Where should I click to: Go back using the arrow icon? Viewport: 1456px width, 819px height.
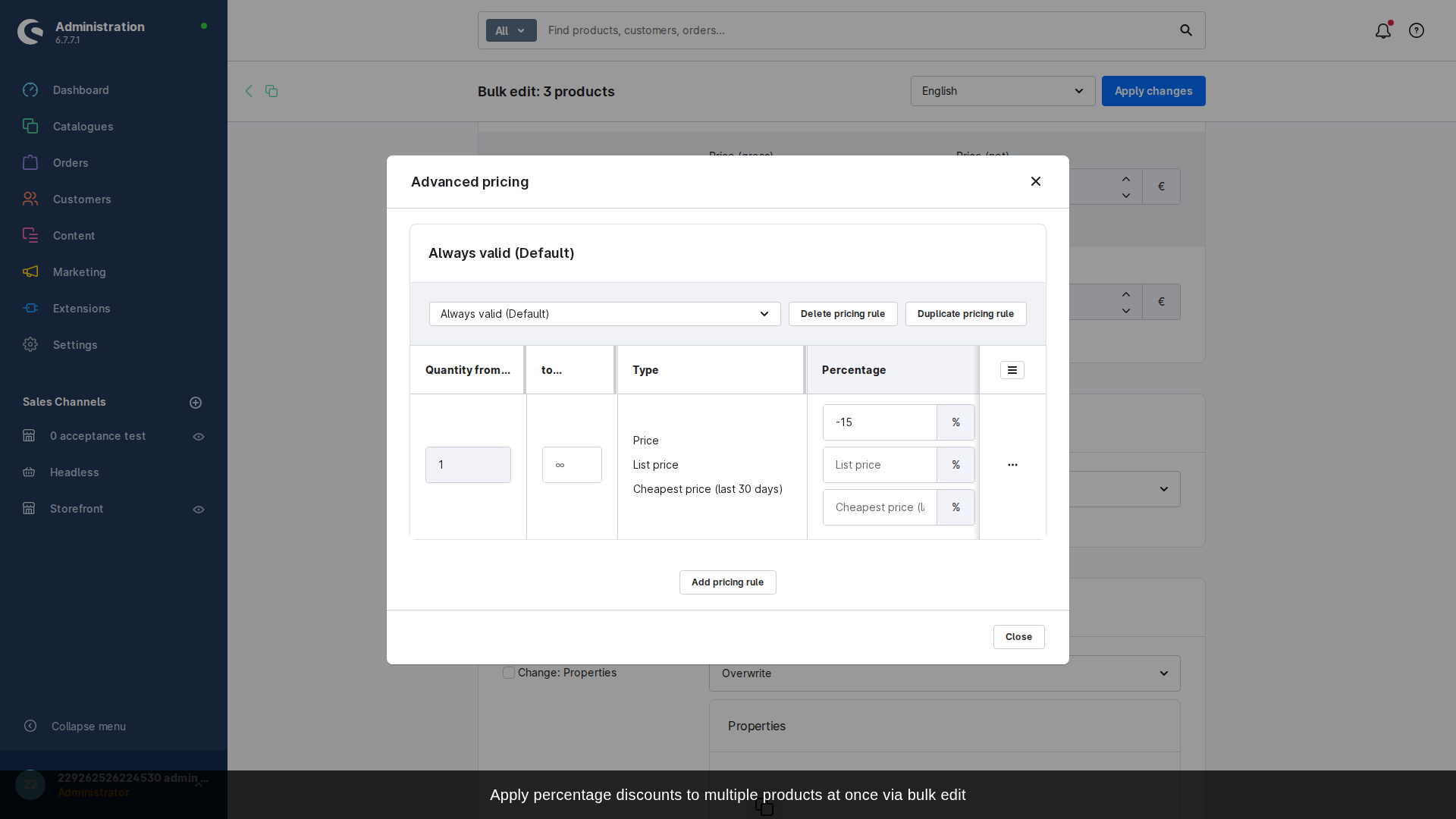249,91
